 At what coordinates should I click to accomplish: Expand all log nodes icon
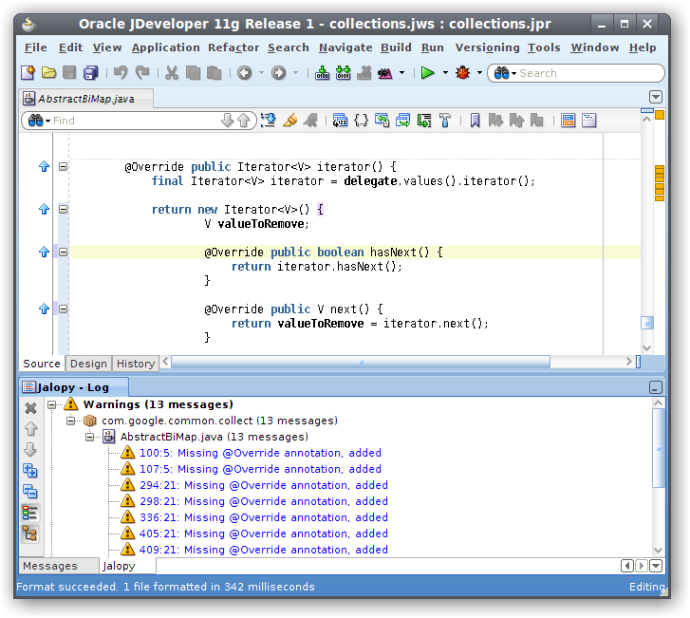(30, 471)
